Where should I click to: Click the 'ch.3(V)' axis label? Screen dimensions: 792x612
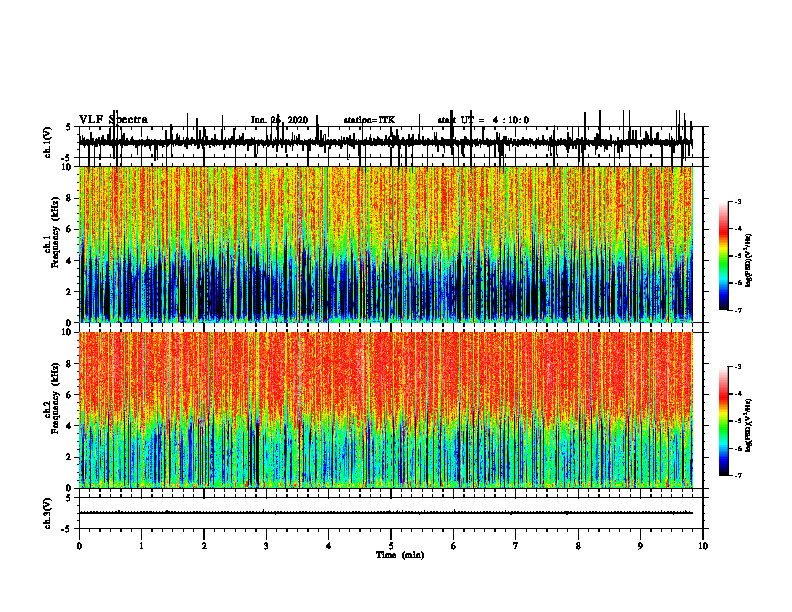point(48,513)
